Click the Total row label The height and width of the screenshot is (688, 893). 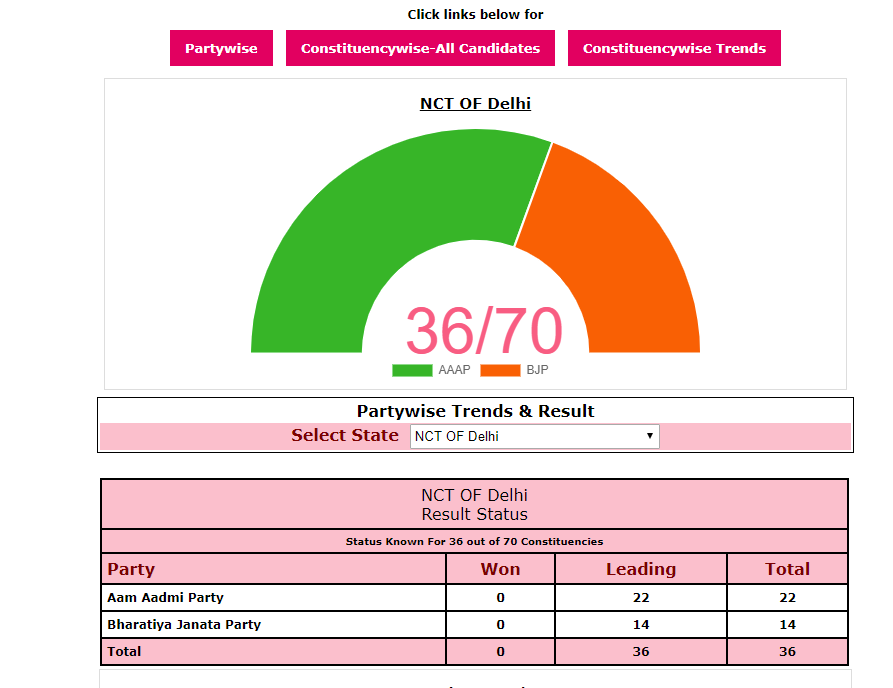pyautogui.click(x=124, y=652)
